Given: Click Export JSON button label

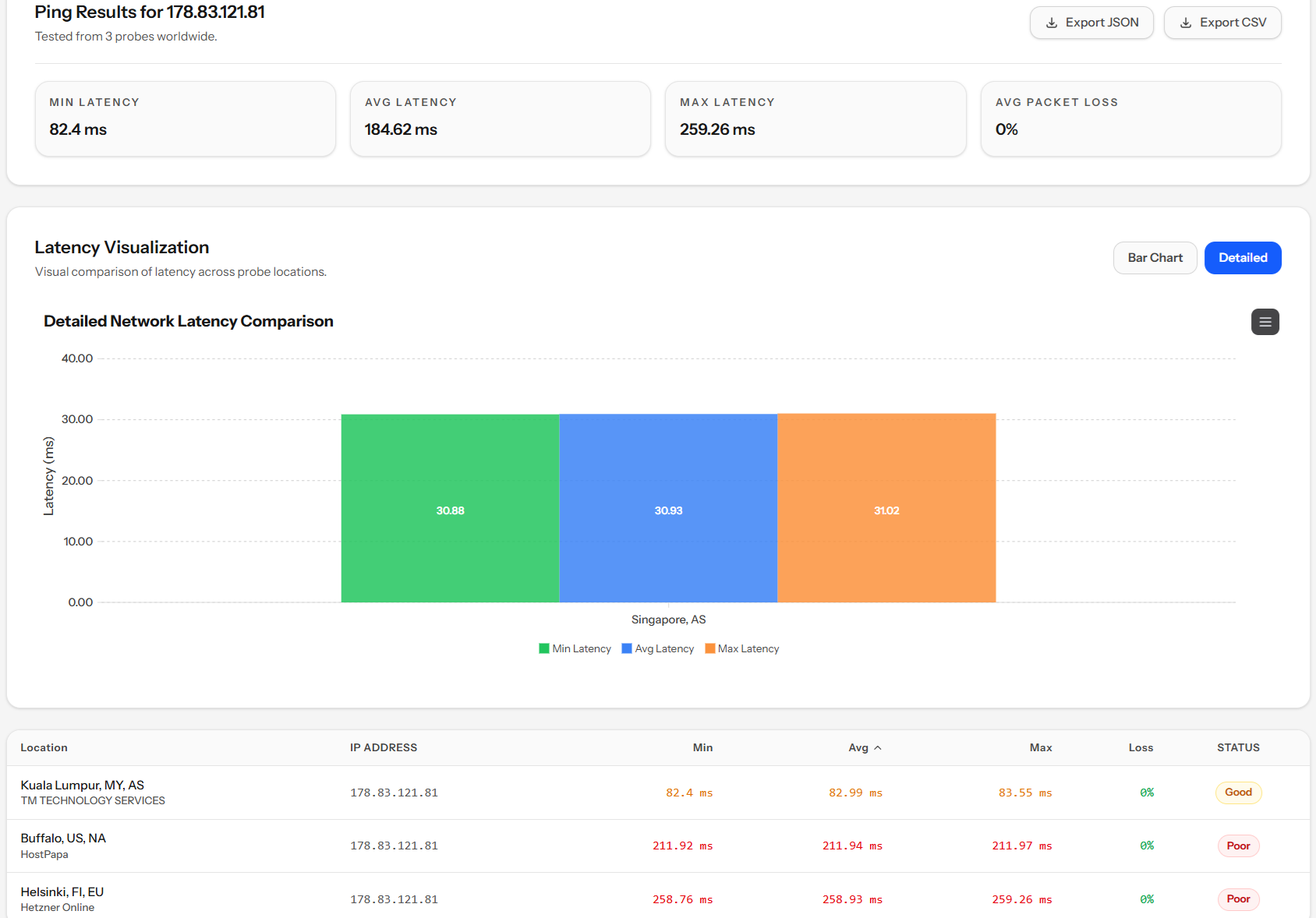Looking at the screenshot, I should coord(1102,23).
